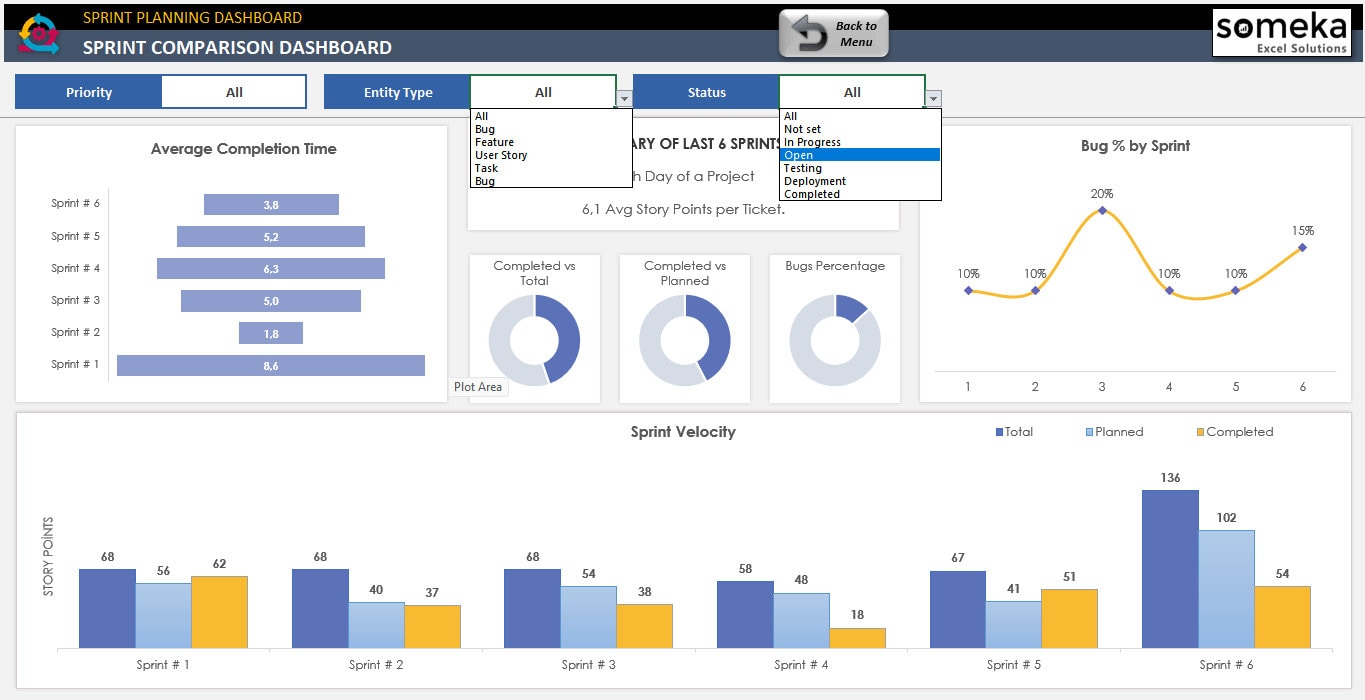Image resolution: width=1365 pixels, height=700 pixels.
Task: Click the SPRINT COMPARISON DASHBOARD header
Action: 236,47
